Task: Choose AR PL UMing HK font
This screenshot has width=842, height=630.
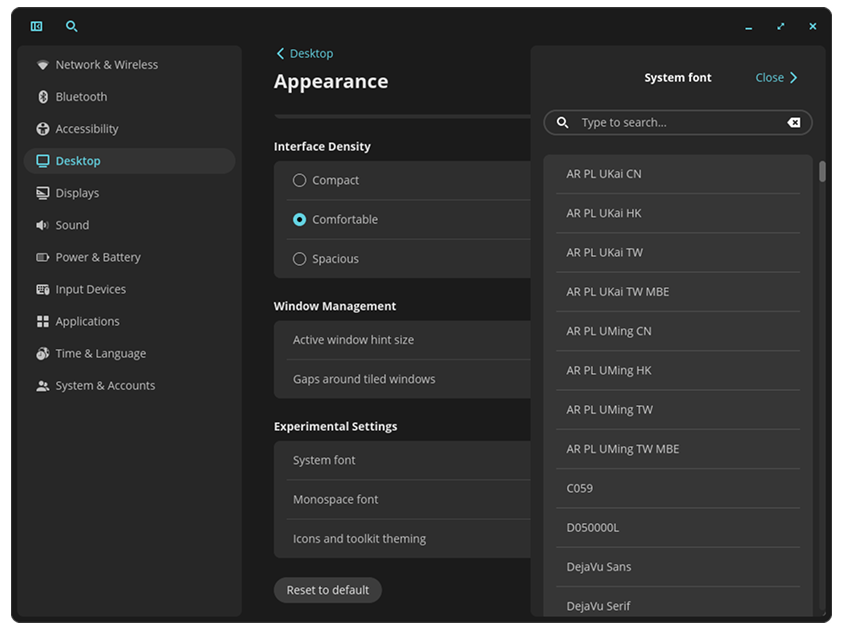Action: (678, 371)
